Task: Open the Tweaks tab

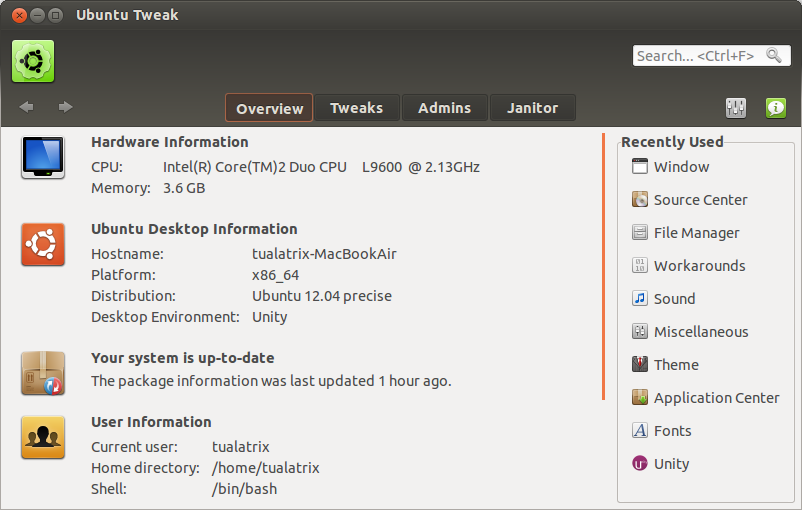Action: pos(357,108)
